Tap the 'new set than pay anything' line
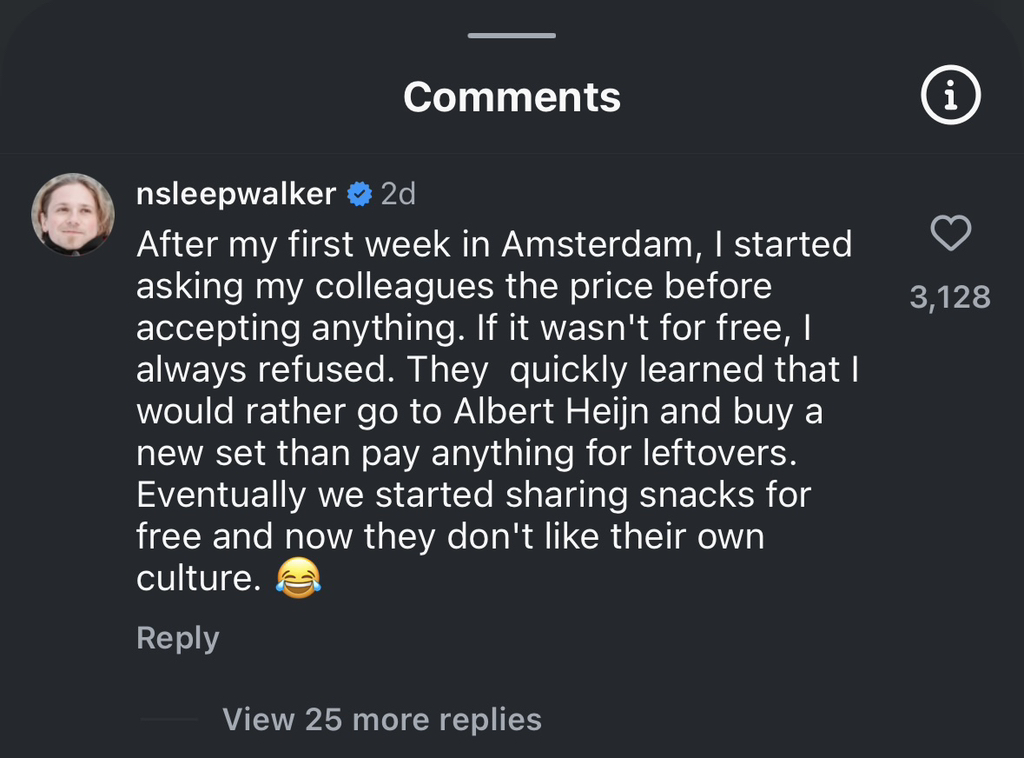The width and height of the screenshot is (1024, 758). 468,453
